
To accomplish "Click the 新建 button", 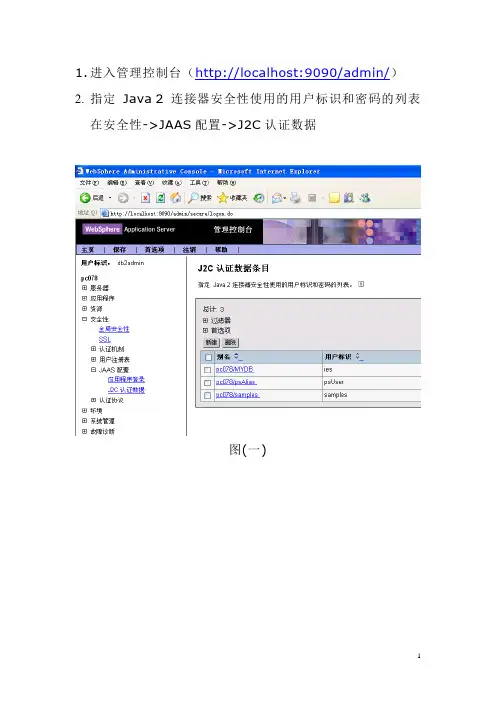I will (x=211, y=342).
